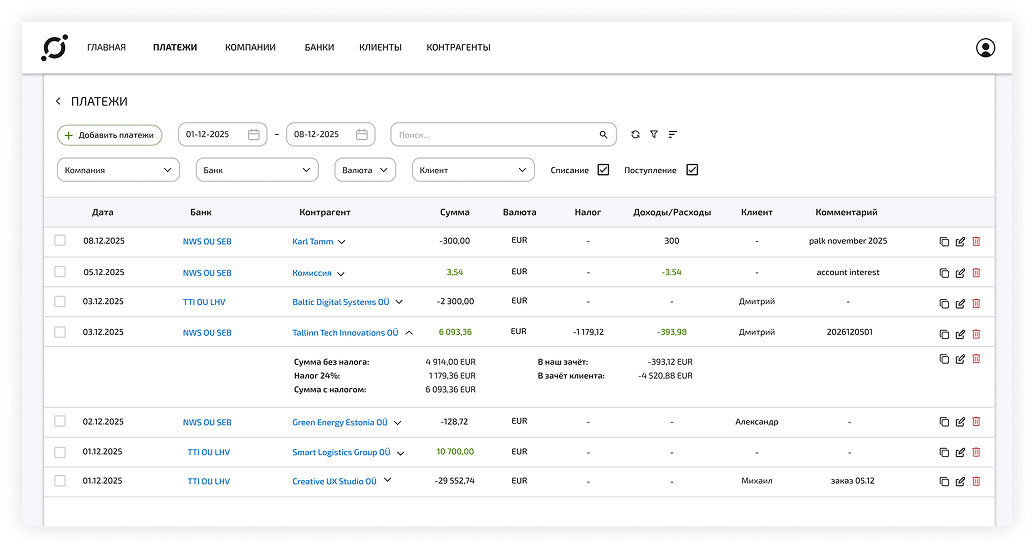Screen dimensions: 1035x549
Task: Click the app logo icon
Action: point(54,48)
